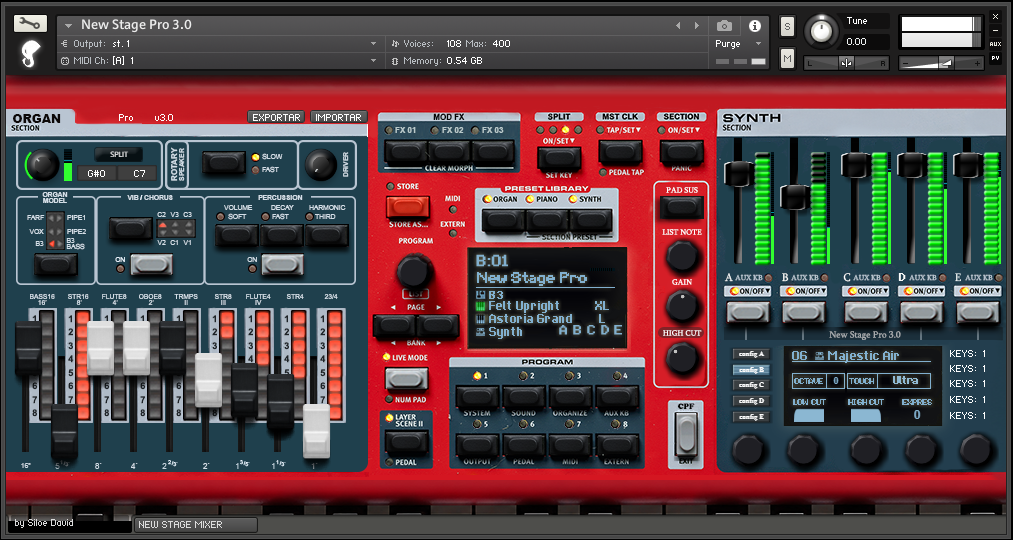
Task: Click the TOUCH Ultra value field
Action: coord(905,381)
